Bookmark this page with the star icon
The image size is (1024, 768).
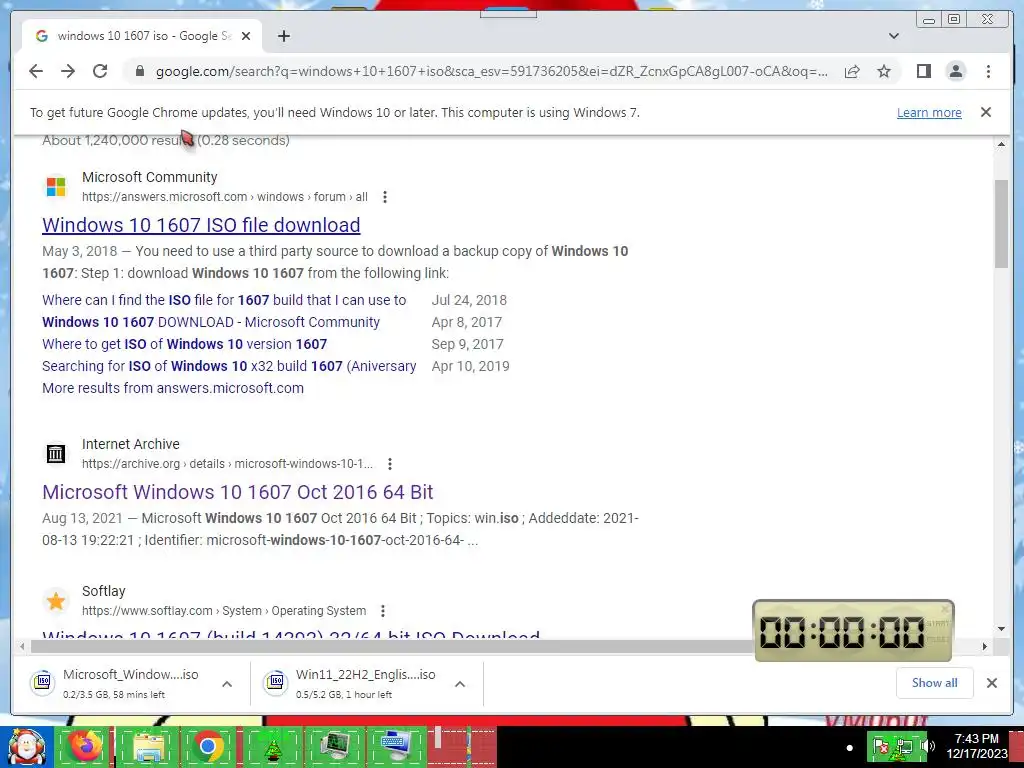coord(884,71)
